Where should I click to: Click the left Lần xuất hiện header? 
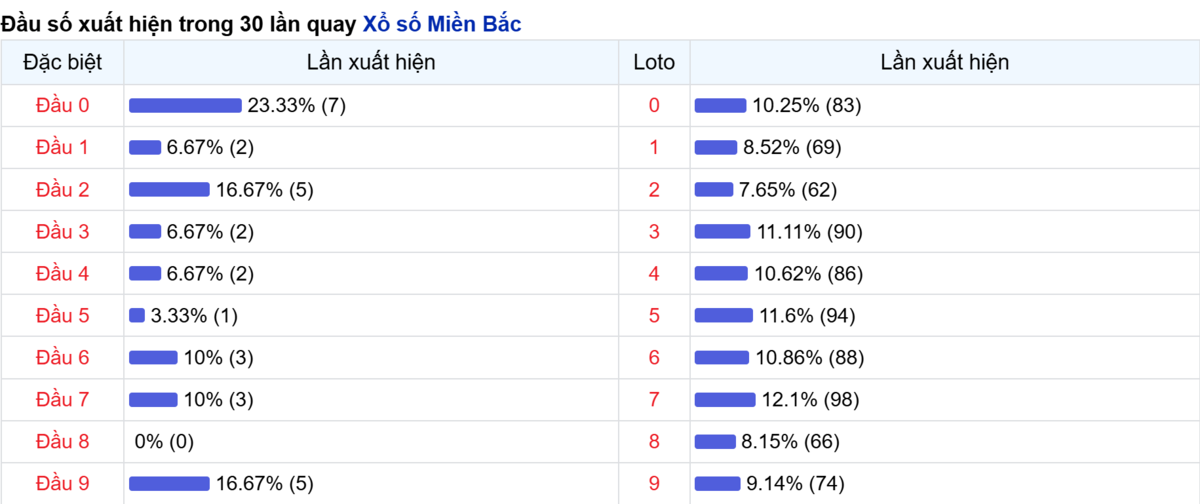point(371,62)
